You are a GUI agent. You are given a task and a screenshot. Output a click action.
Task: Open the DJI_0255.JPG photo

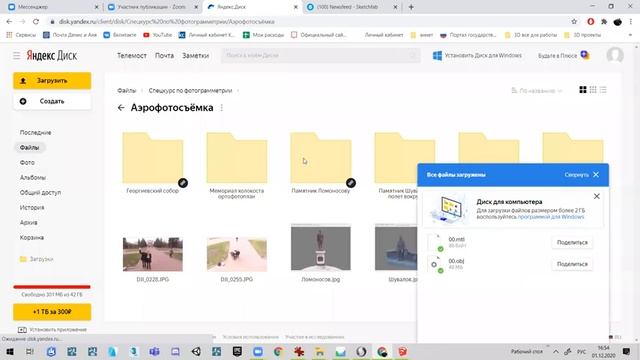(x=237, y=254)
